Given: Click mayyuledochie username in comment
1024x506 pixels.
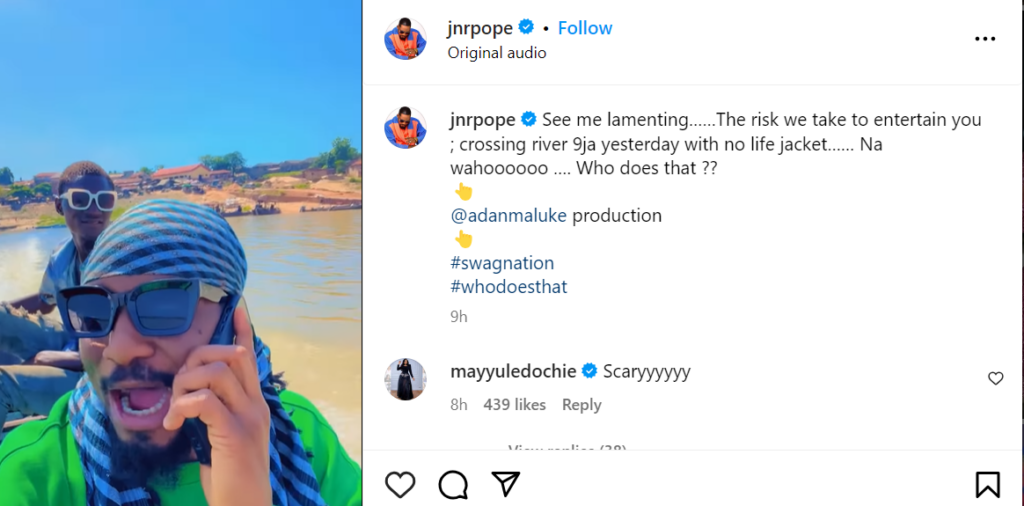Looking at the screenshot, I should (511, 371).
